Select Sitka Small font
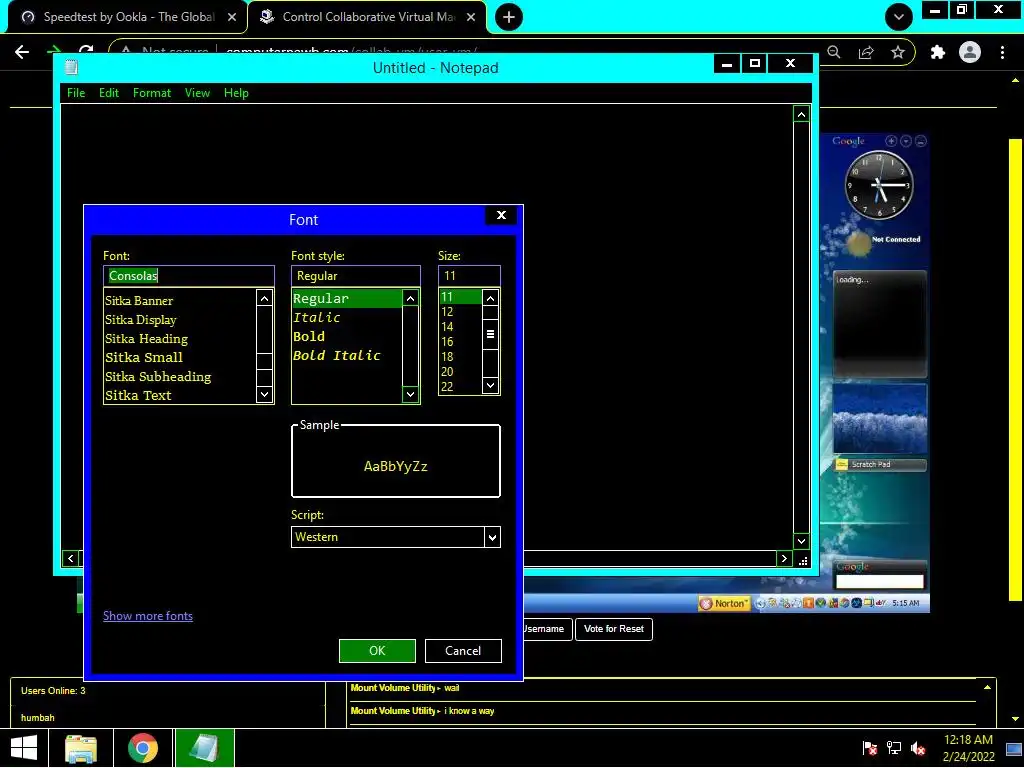Viewport: 1024px width, 768px height. pyautogui.click(x=144, y=357)
